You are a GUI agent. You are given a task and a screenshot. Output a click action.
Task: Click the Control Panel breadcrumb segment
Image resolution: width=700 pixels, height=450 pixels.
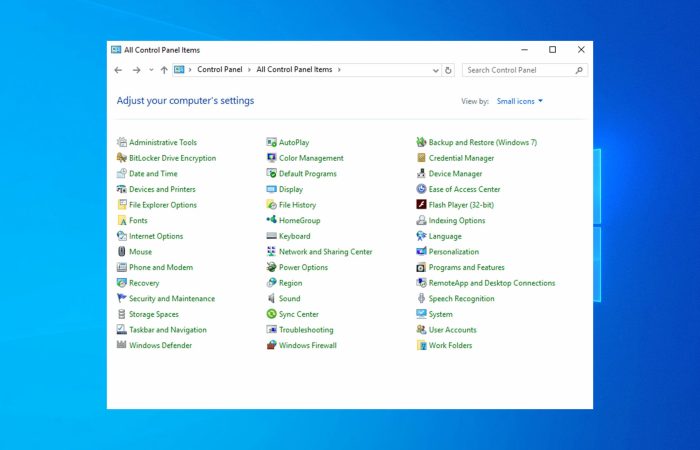click(220, 70)
